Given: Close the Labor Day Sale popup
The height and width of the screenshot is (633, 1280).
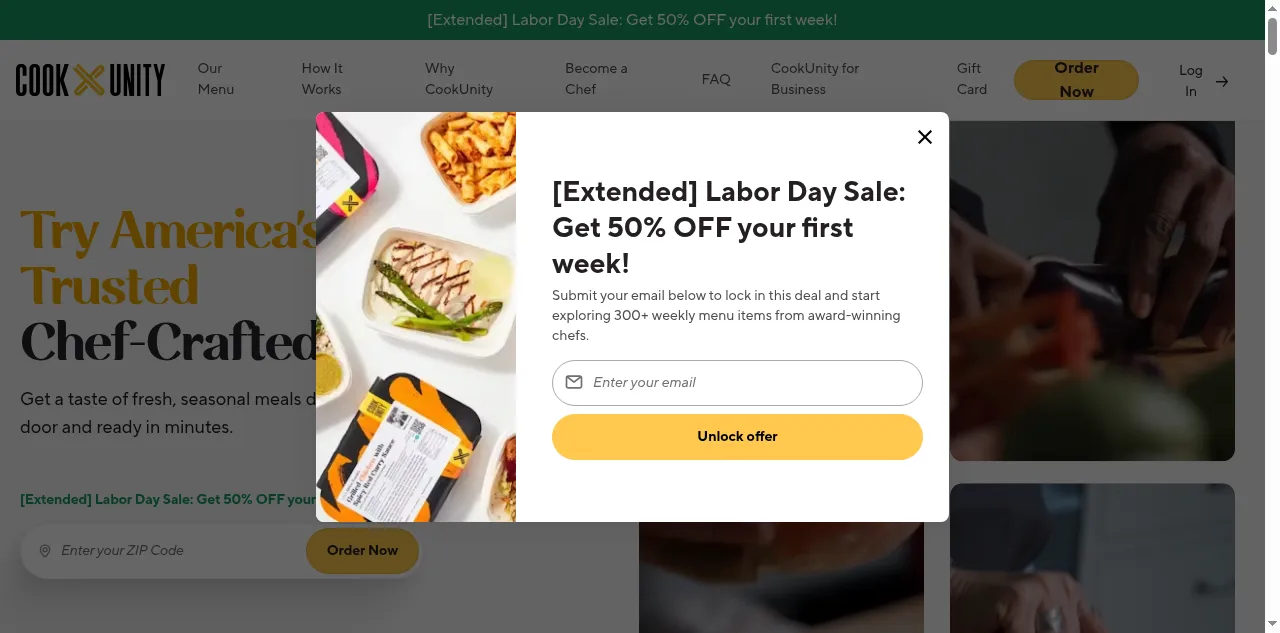Looking at the screenshot, I should tap(925, 137).
